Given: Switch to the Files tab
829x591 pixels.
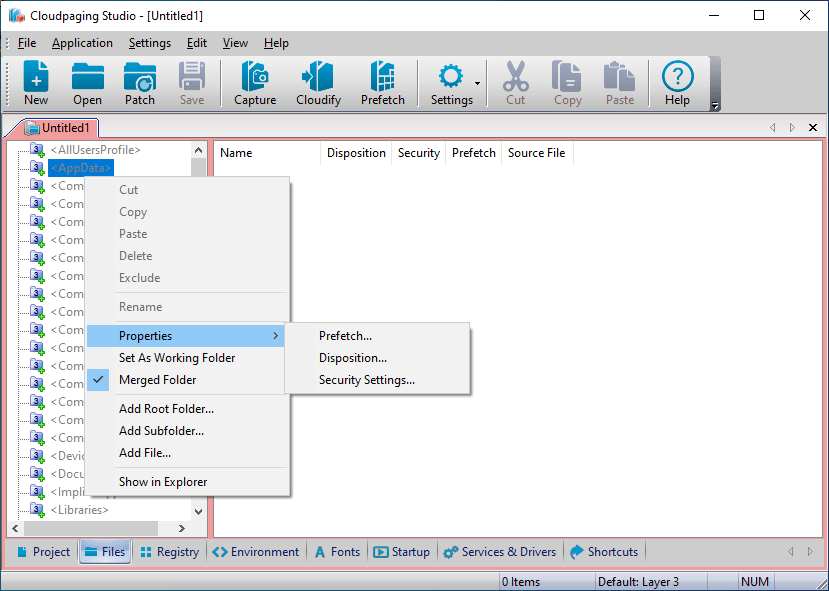Looking at the screenshot, I should [105, 552].
